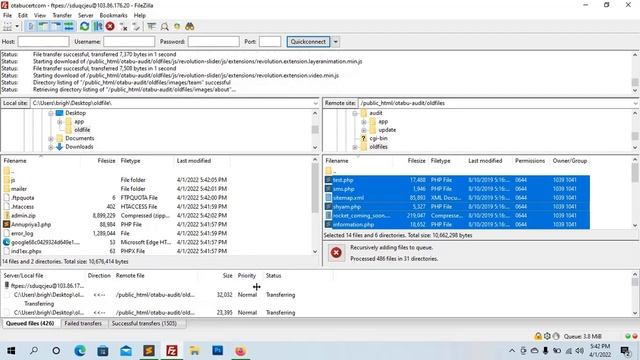The image size is (640, 360).
Task: Toggle synchronized browsing
Action: [x=177, y=27]
